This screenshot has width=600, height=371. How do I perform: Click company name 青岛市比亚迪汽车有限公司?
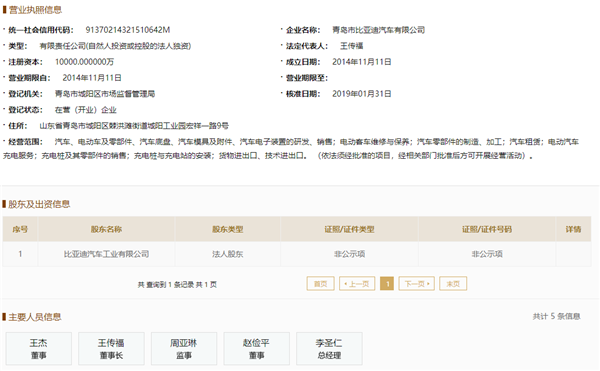[x=378, y=30]
